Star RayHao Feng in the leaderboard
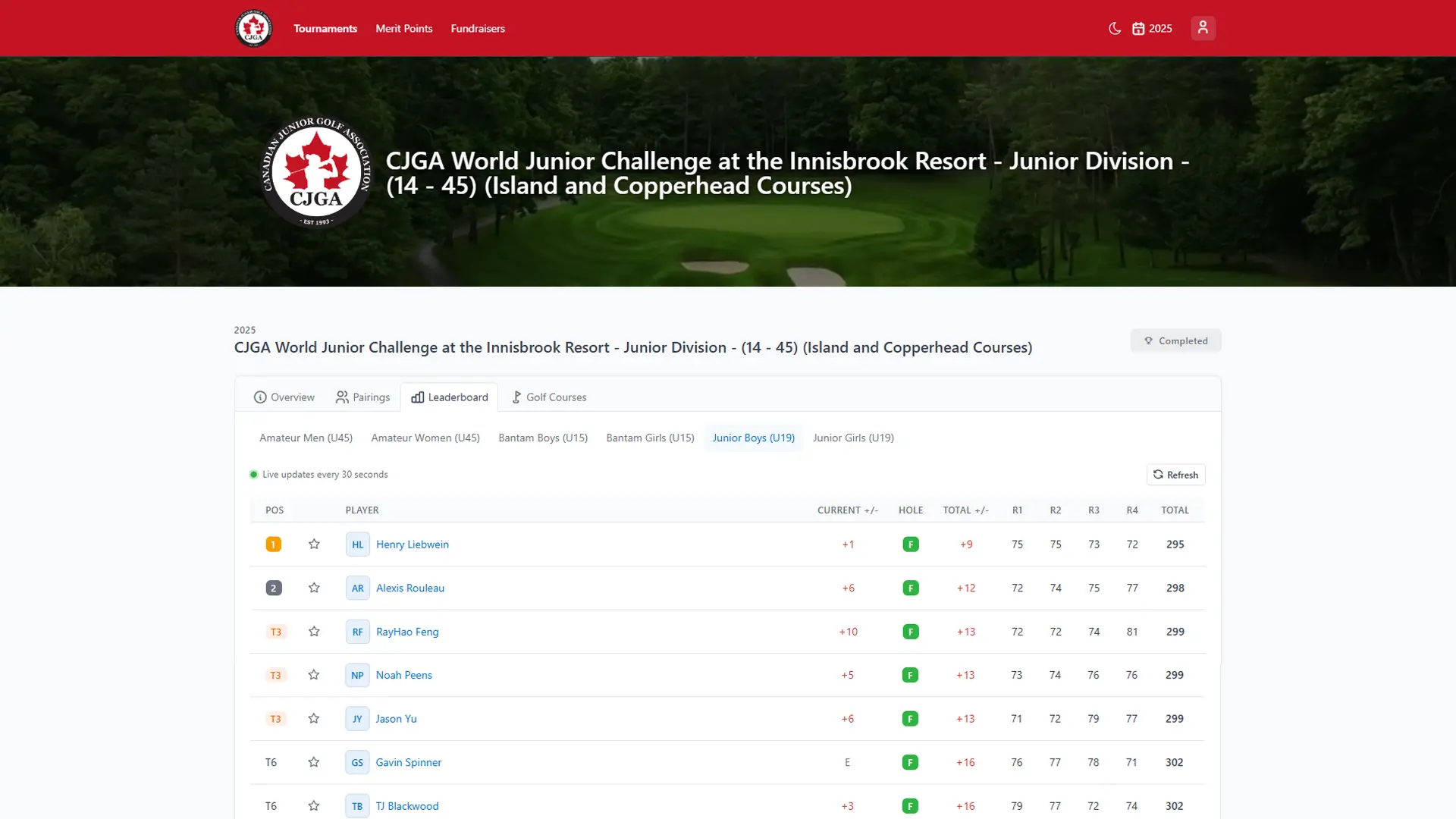Screen dimensions: 1456x819 click(x=314, y=631)
